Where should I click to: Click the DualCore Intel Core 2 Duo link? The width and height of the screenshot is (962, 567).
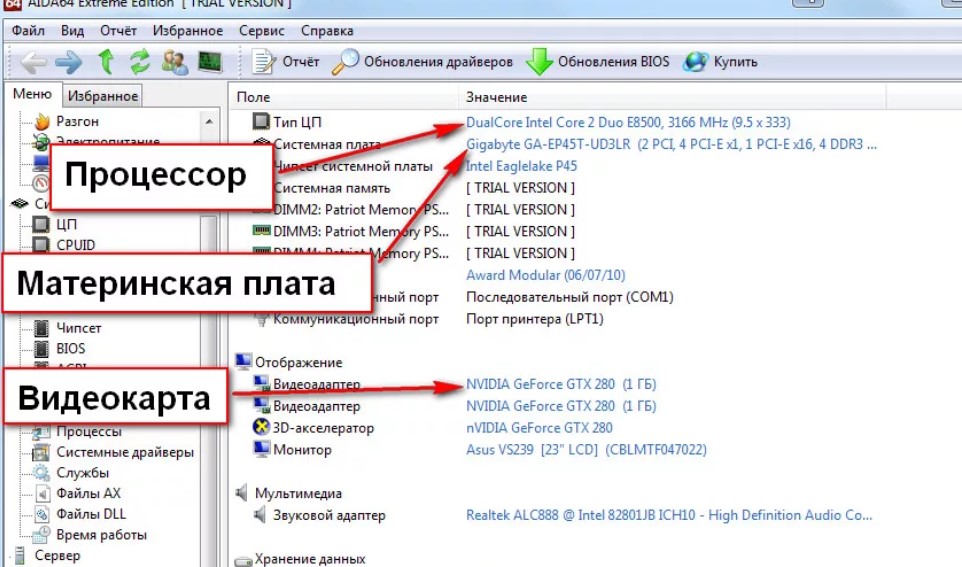tap(628, 122)
